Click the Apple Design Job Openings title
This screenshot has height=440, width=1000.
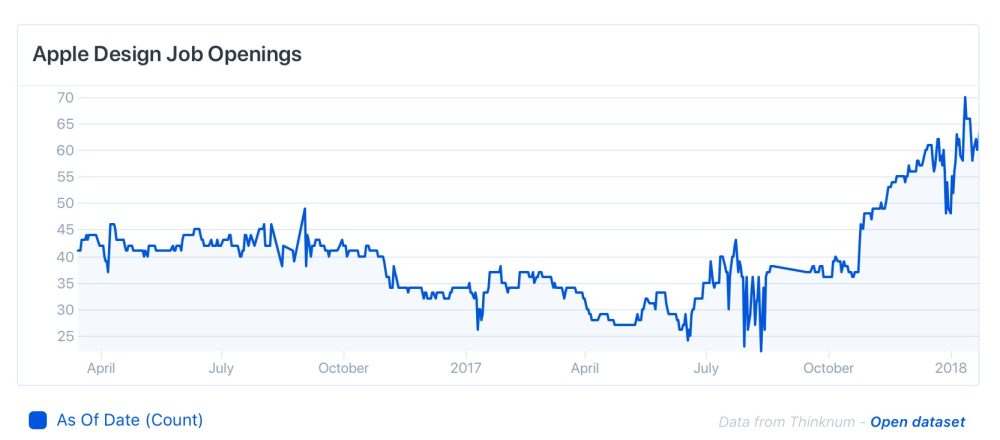click(167, 54)
